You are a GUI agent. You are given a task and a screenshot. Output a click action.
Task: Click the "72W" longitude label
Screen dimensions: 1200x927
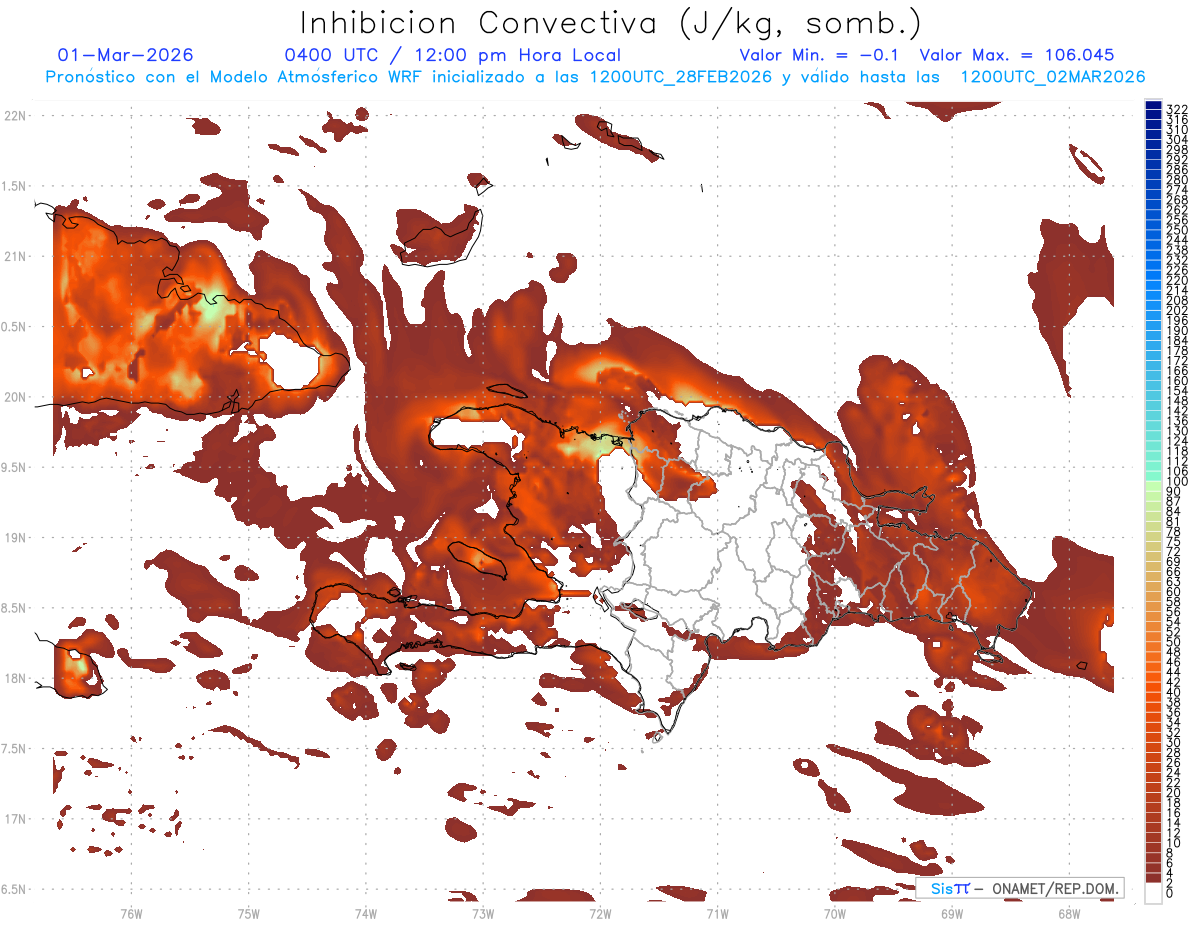600,913
